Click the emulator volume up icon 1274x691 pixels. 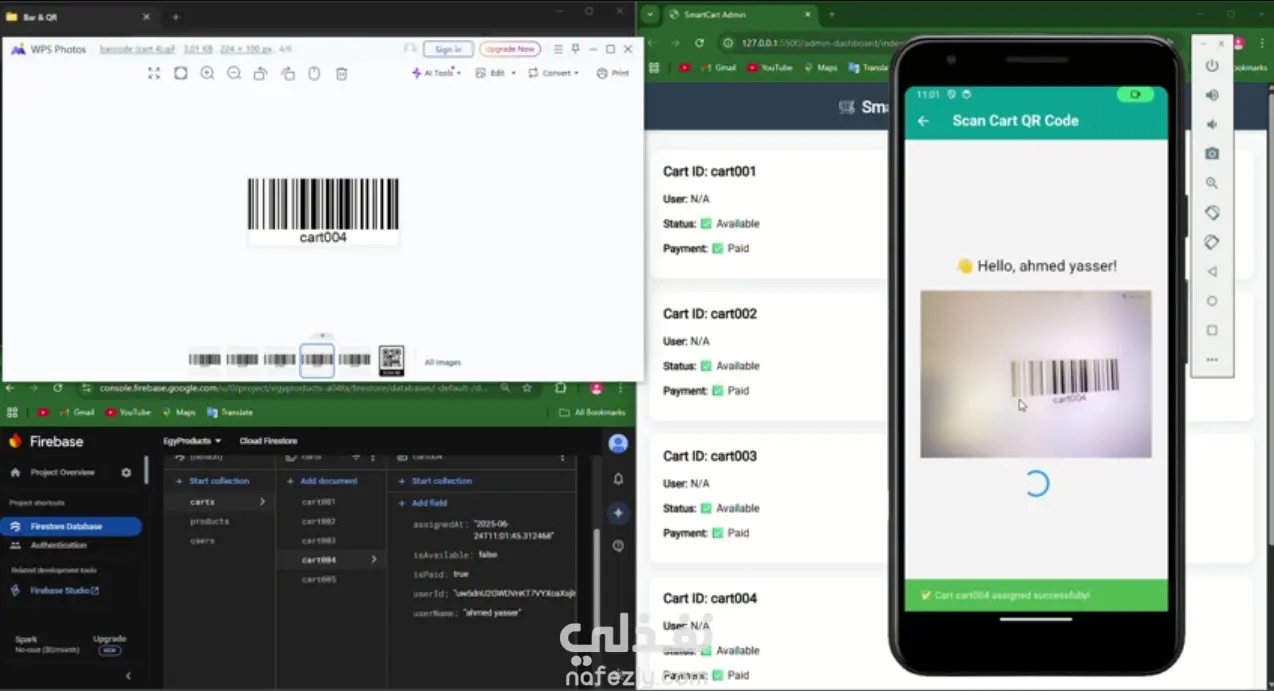pyautogui.click(x=1212, y=95)
